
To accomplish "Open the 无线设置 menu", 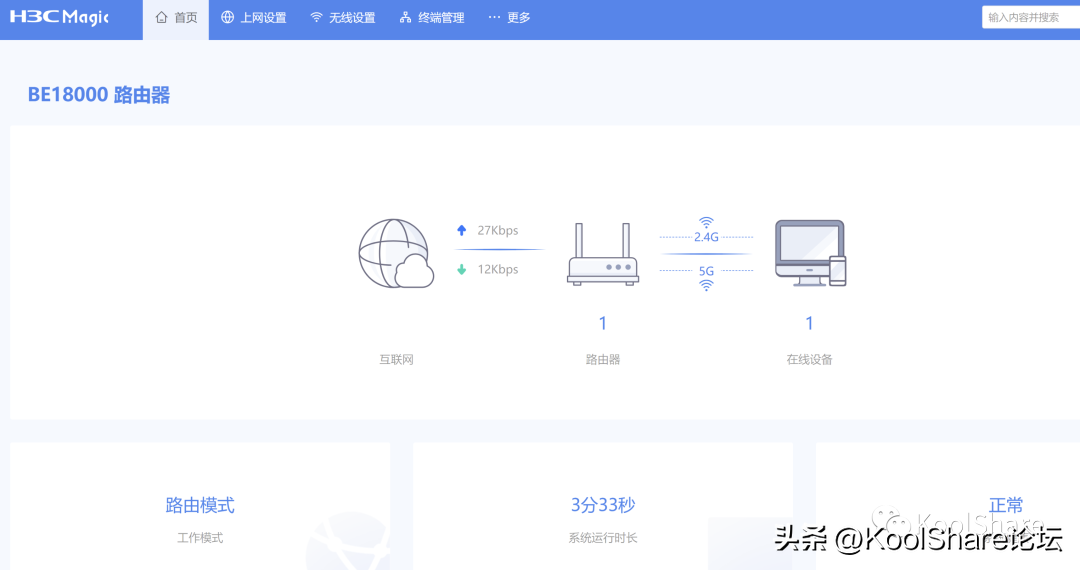I will click(x=342, y=18).
